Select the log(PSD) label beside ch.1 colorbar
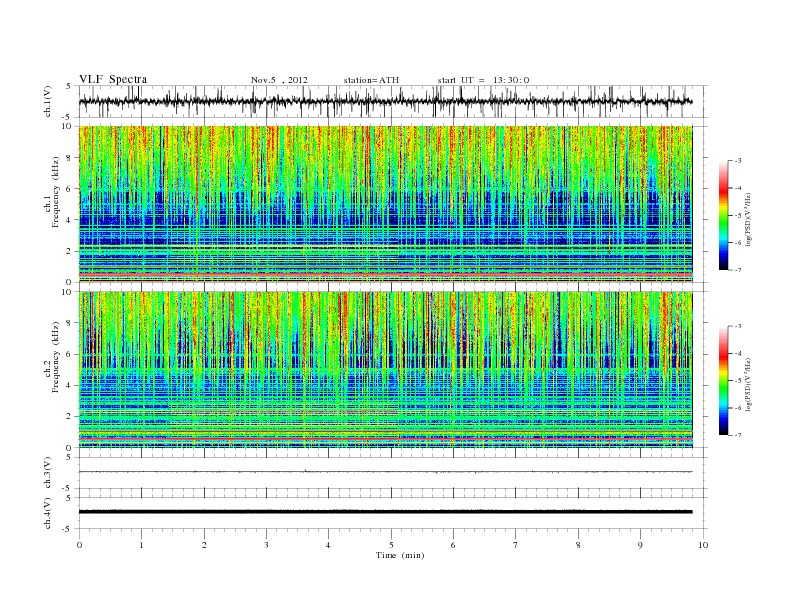Screen dimensions: 792x612 (x=749, y=220)
